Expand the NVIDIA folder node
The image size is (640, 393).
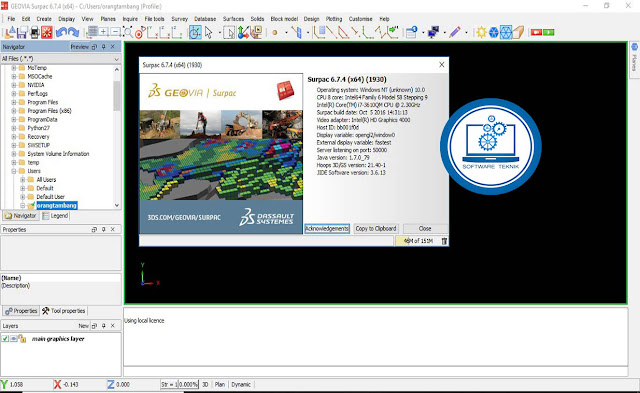pos(14,85)
